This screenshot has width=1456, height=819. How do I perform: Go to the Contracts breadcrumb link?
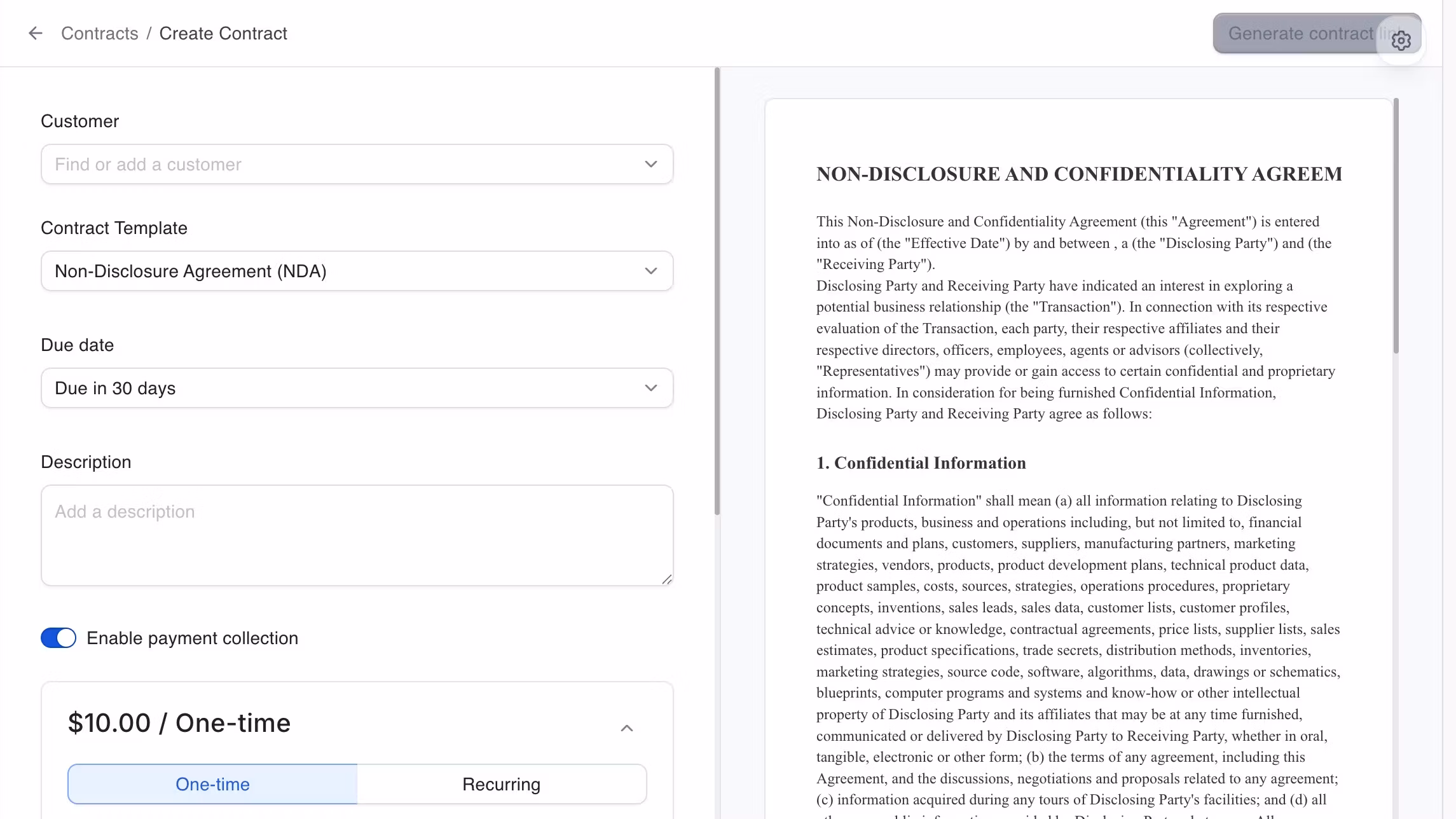click(100, 33)
